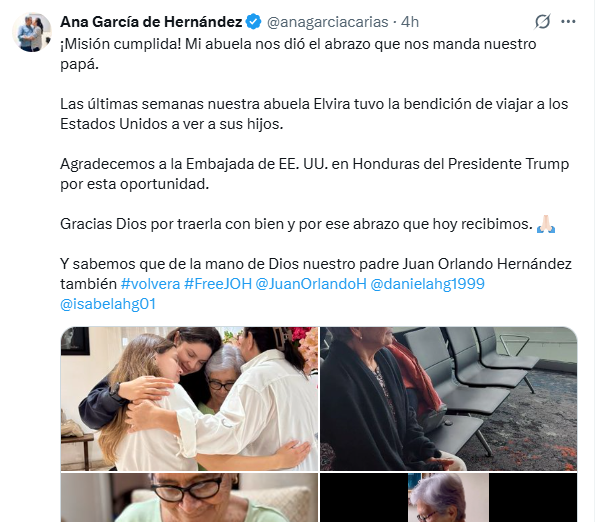Click the blue verified badge
The image size is (603, 522).
click(253, 22)
